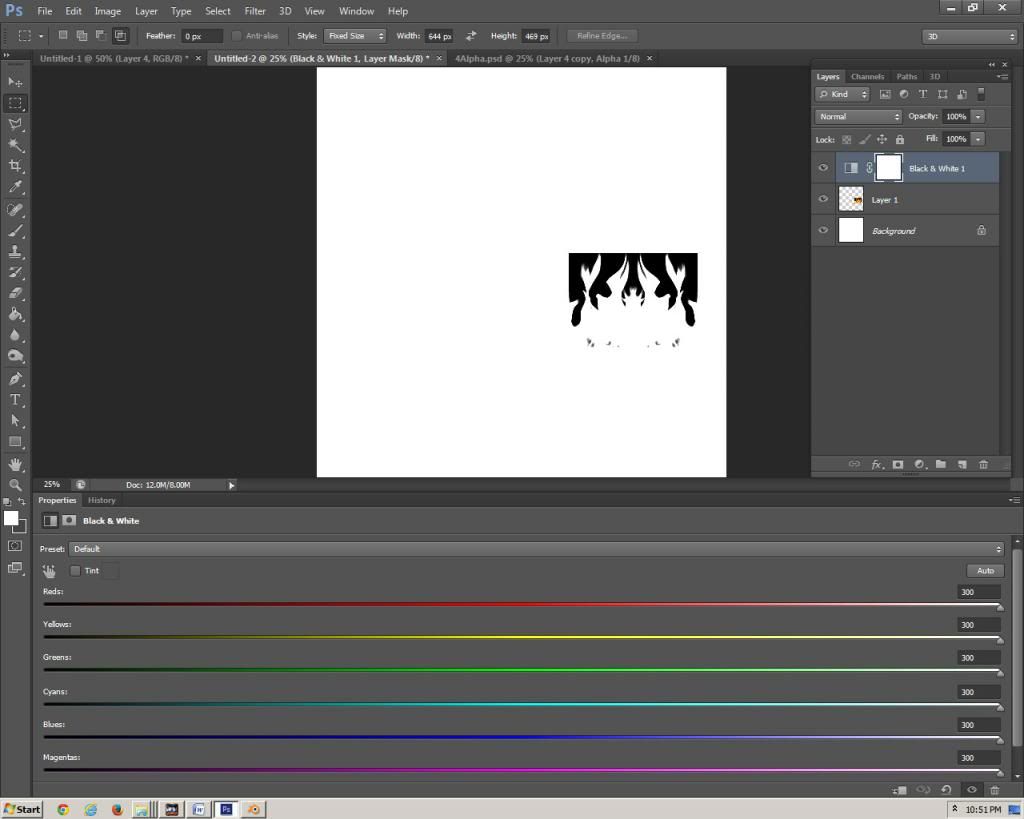This screenshot has height=819, width=1024.
Task: Hide the Black & White 1 layer
Action: pos(823,168)
